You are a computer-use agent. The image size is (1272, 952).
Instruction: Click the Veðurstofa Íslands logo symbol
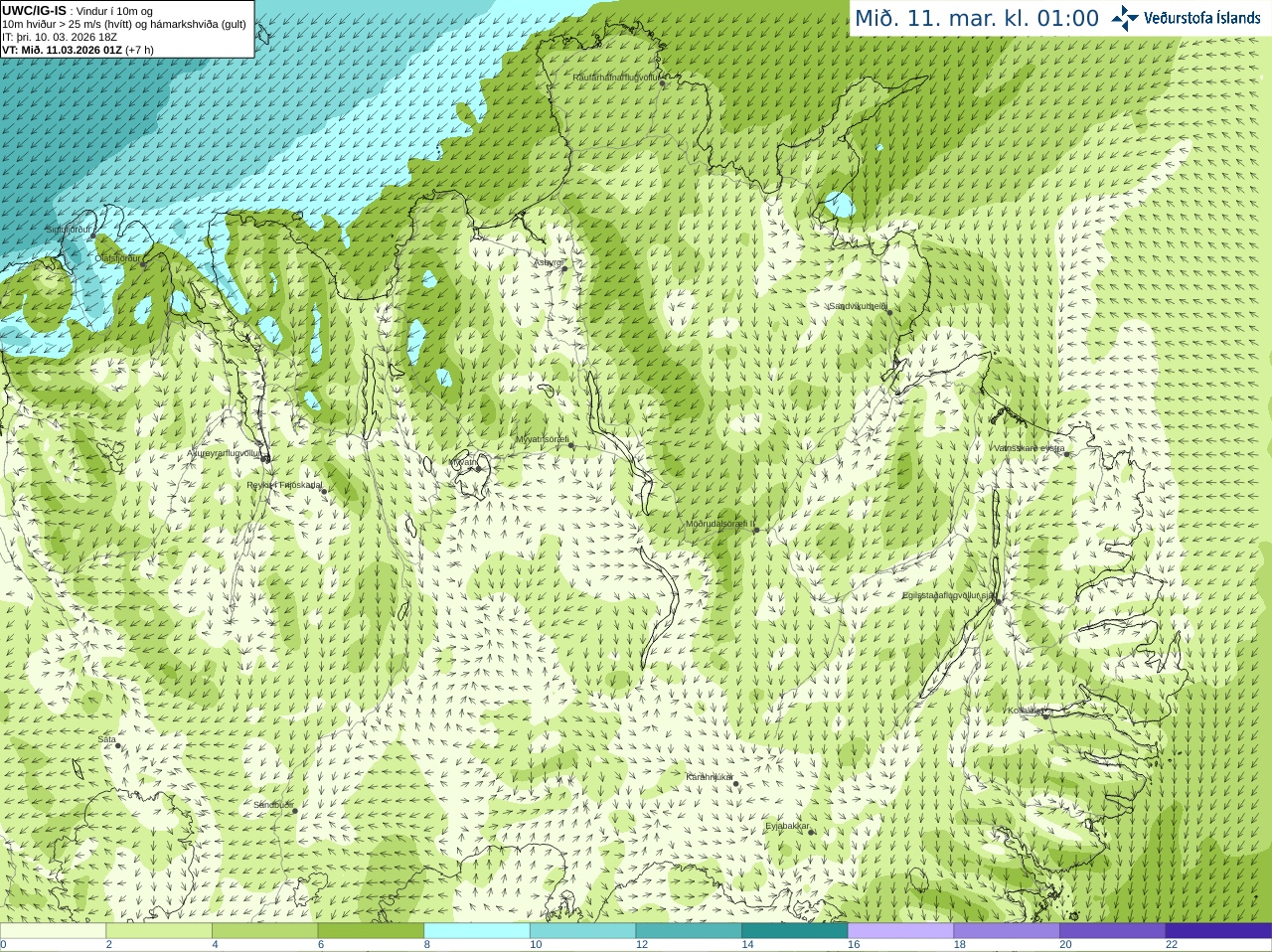(x=1125, y=18)
